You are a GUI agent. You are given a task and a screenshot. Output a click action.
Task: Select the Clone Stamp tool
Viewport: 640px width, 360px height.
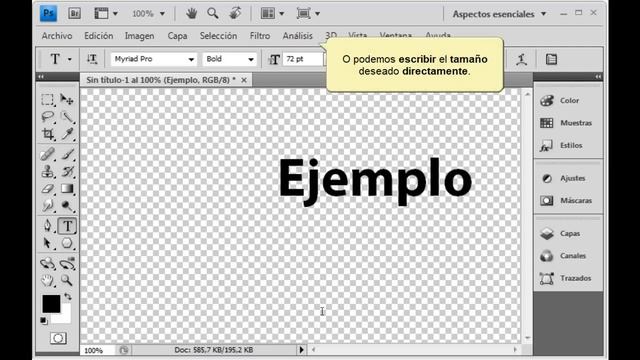(x=48, y=171)
